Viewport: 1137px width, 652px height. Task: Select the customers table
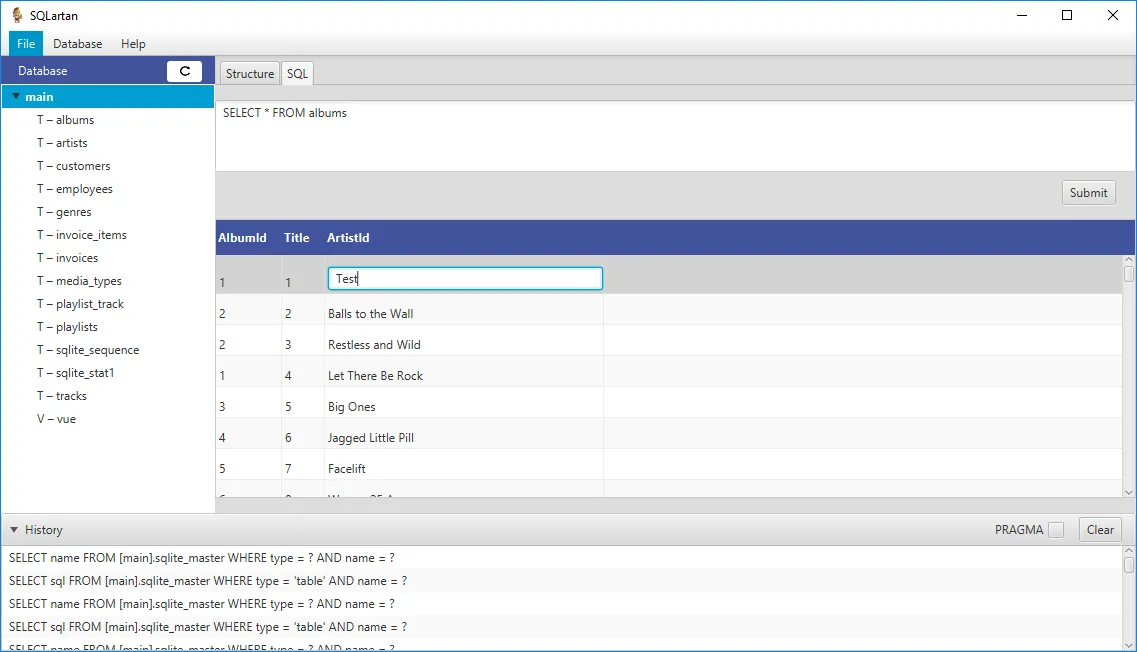(x=107, y=166)
